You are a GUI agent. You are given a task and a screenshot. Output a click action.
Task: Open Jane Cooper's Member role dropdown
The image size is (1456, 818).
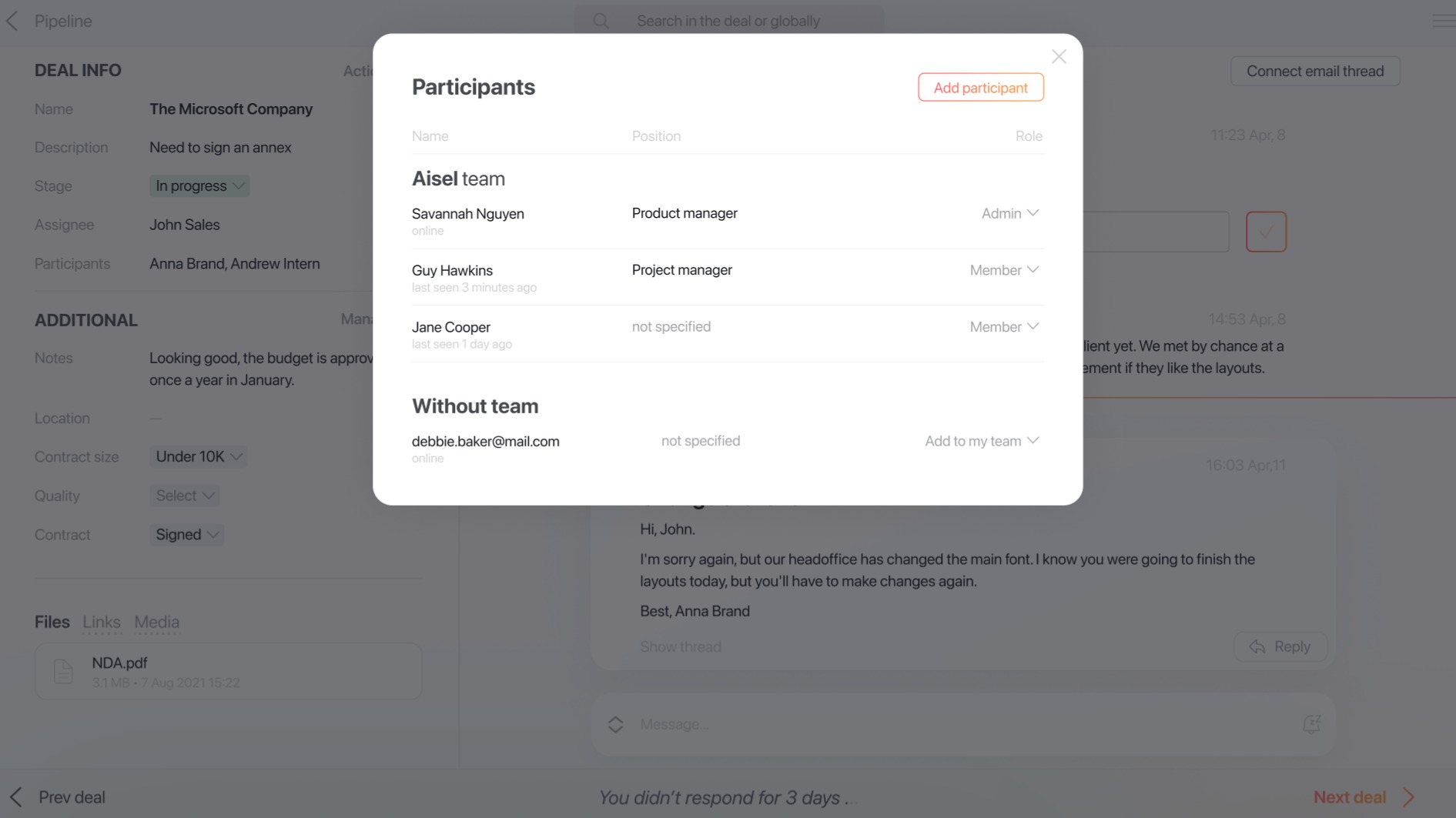[1004, 327]
